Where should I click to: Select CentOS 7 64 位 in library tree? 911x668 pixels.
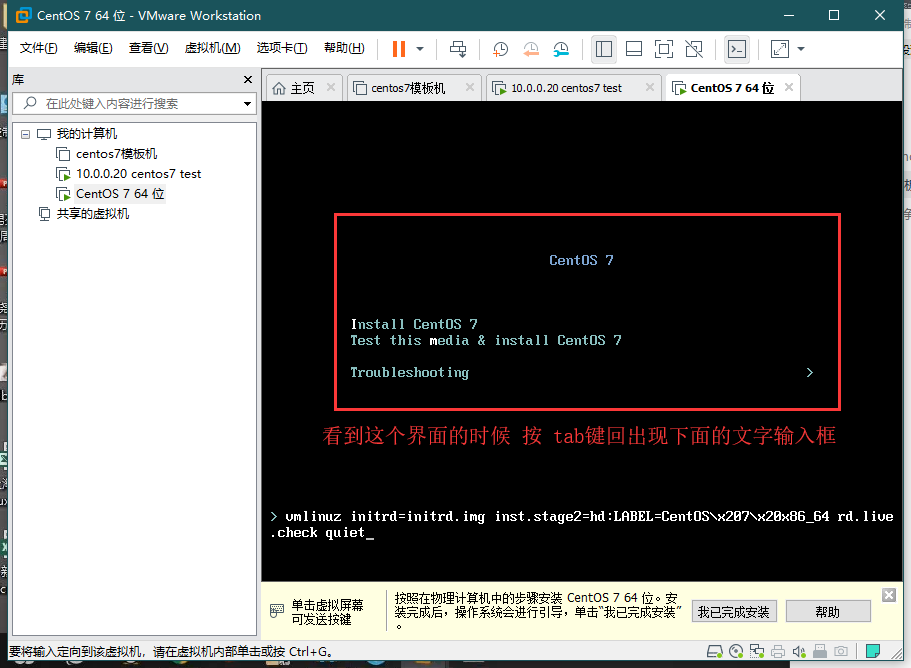[x=120, y=193]
